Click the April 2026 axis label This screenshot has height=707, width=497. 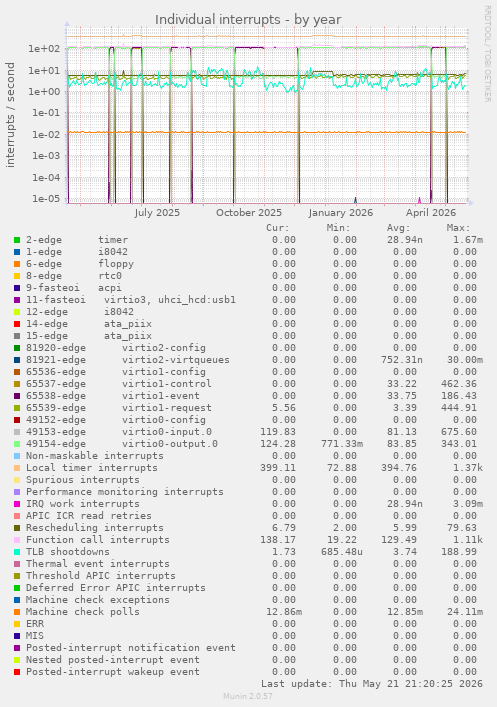(431, 213)
